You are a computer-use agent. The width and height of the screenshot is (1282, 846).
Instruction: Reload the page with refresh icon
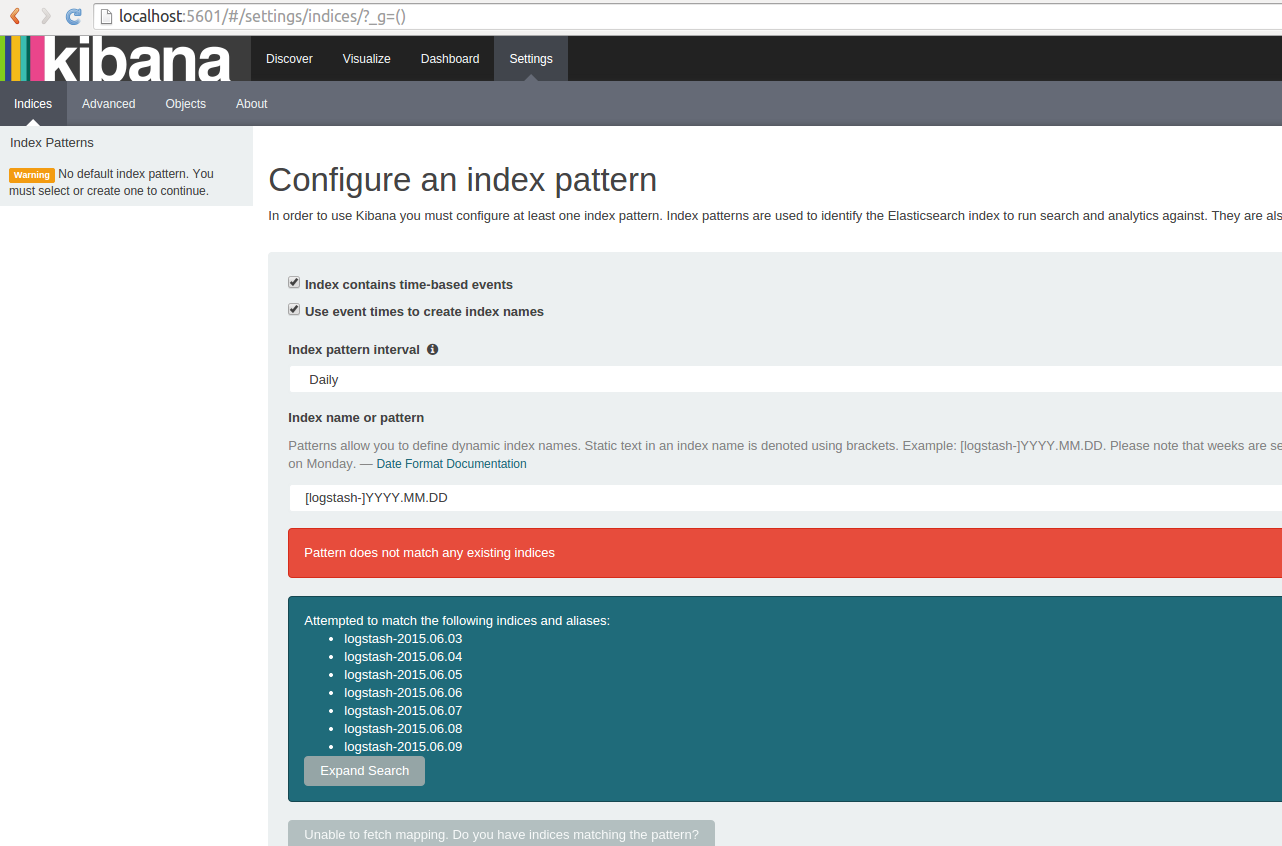click(74, 16)
